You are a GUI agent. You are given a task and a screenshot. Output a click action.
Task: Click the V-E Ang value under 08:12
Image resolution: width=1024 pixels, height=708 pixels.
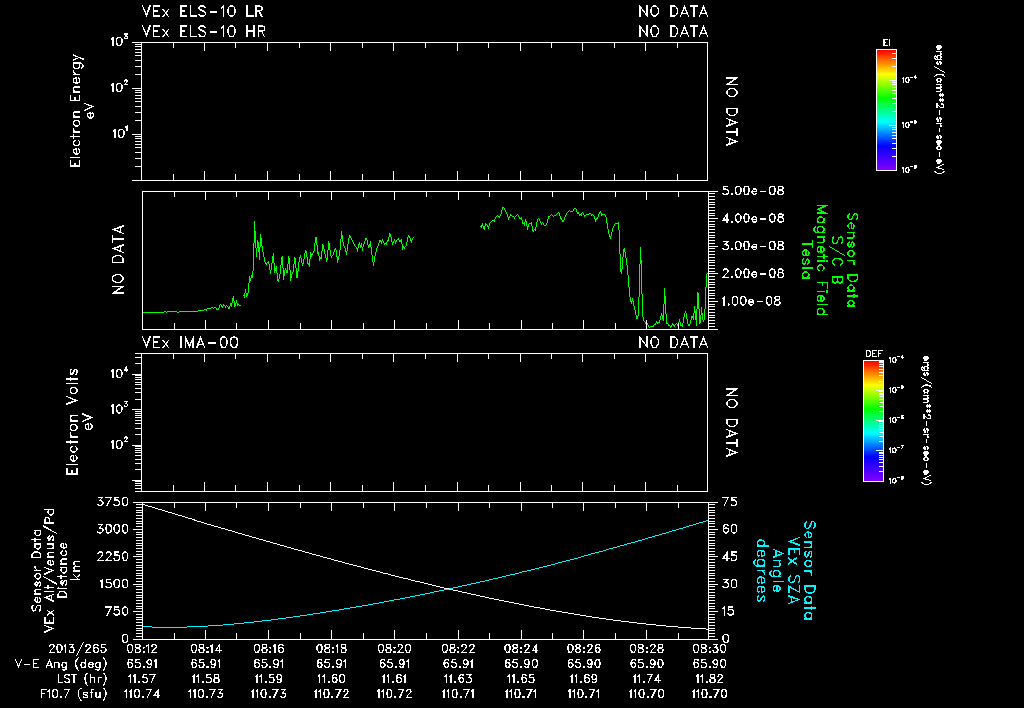click(x=142, y=664)
